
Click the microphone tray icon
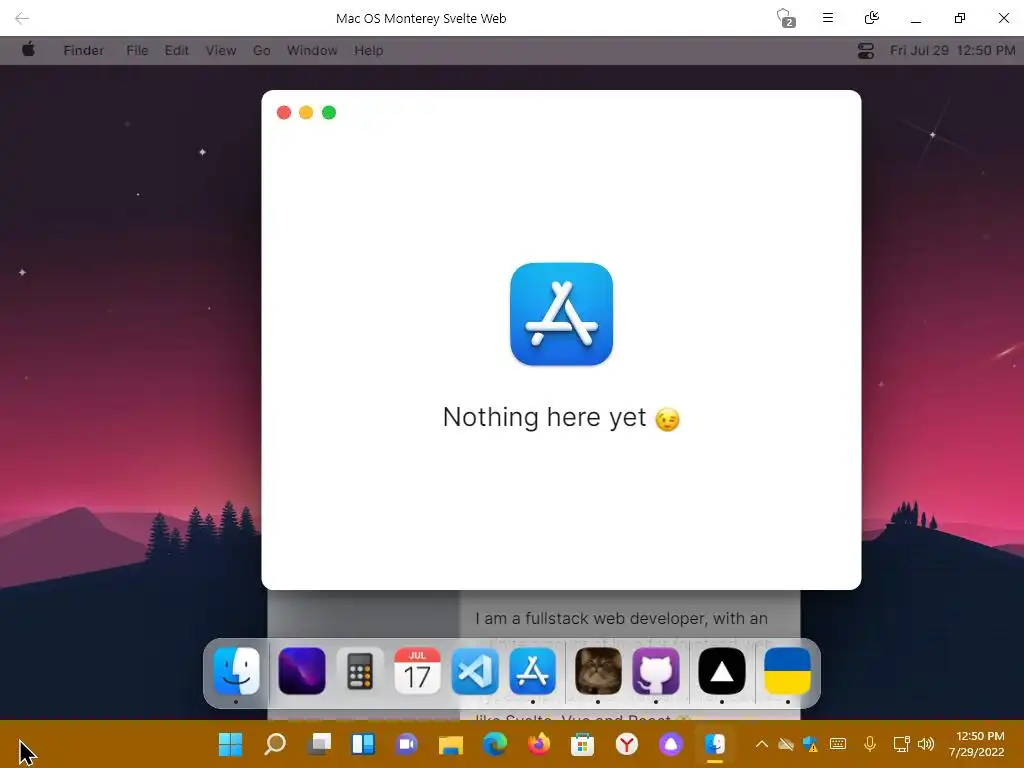(x=870, y=744)
